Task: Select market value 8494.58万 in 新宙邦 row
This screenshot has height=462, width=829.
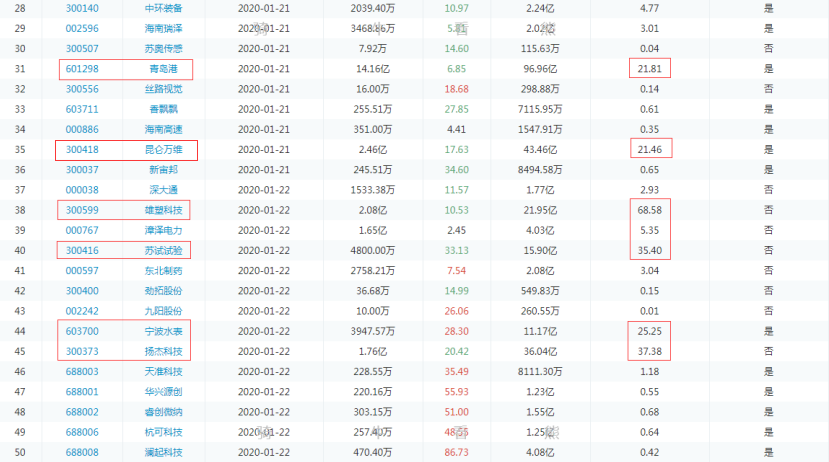Action: coord(540,170)
